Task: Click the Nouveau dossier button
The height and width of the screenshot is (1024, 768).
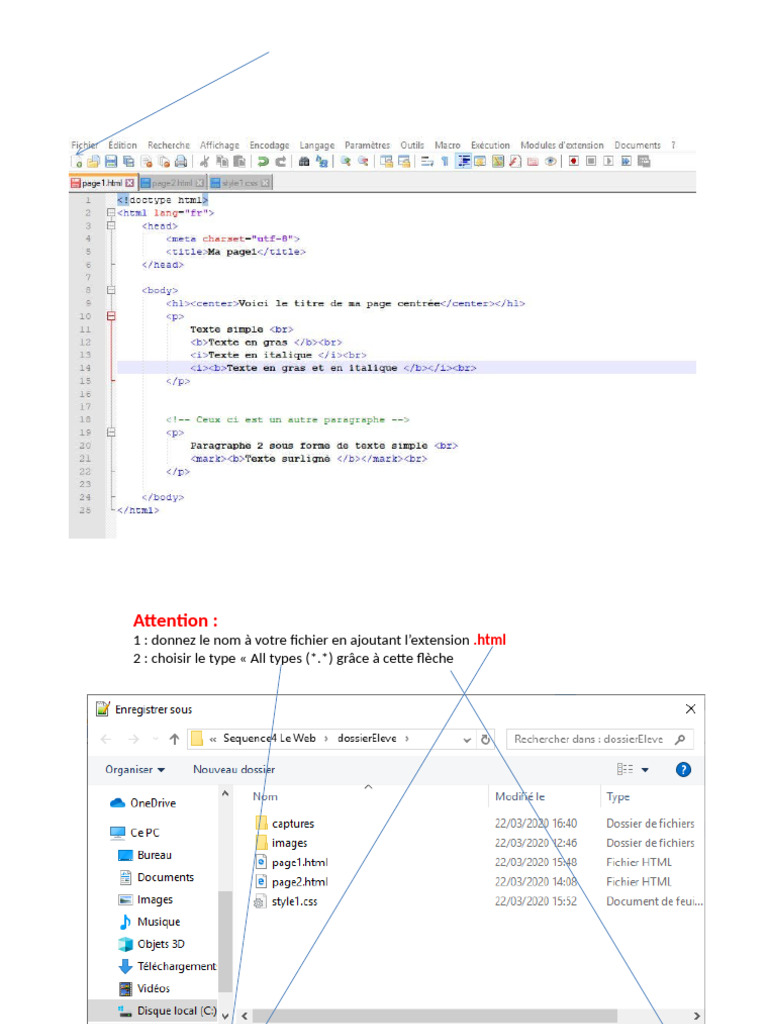Action: (233, 770)
